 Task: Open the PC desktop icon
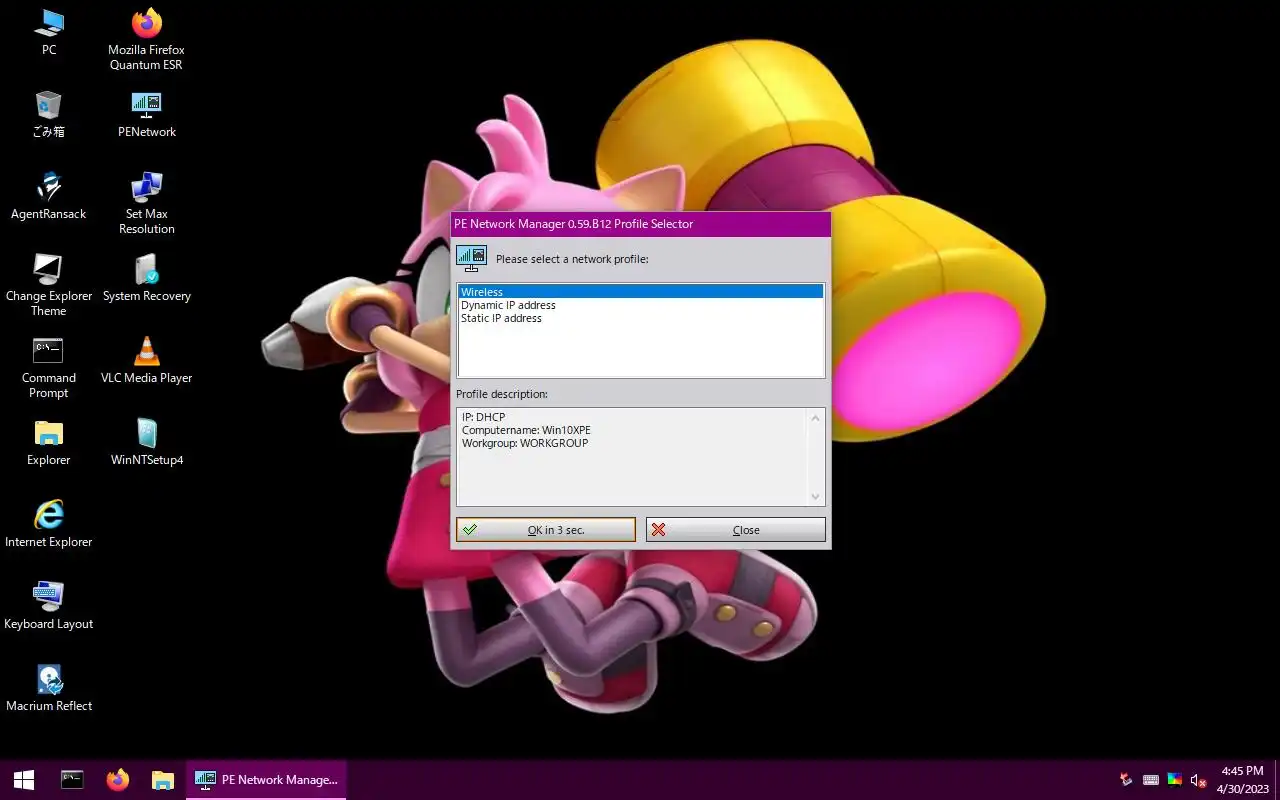[48, 31]
